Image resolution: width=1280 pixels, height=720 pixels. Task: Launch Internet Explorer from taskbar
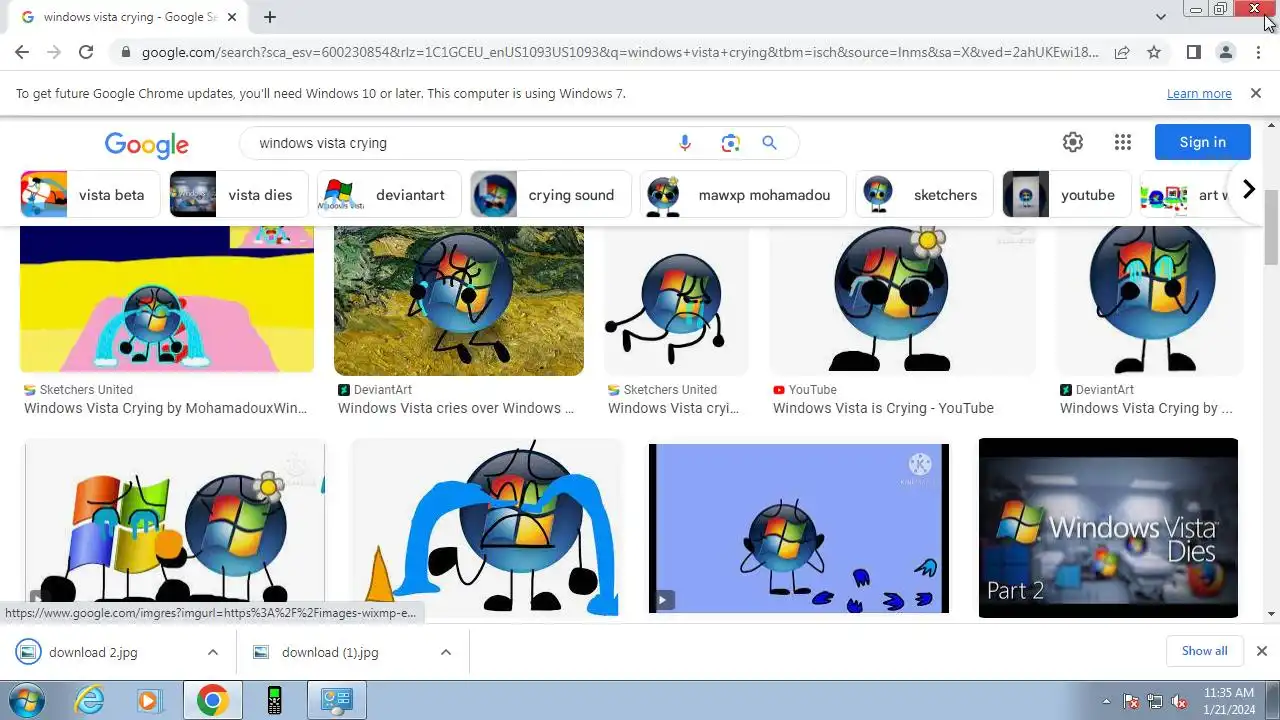click(x=90, y=700)
